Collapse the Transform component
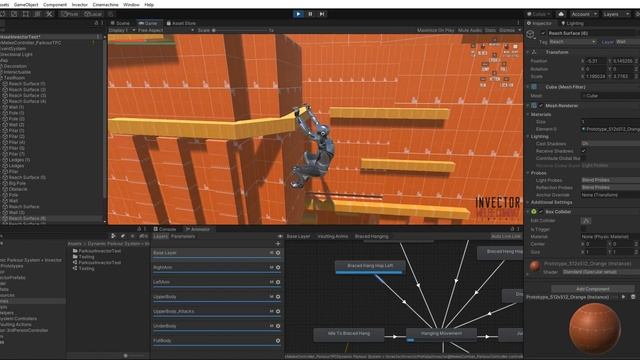Image resolution: width=640 pixels, height=360 pixels. coord(528,52)
